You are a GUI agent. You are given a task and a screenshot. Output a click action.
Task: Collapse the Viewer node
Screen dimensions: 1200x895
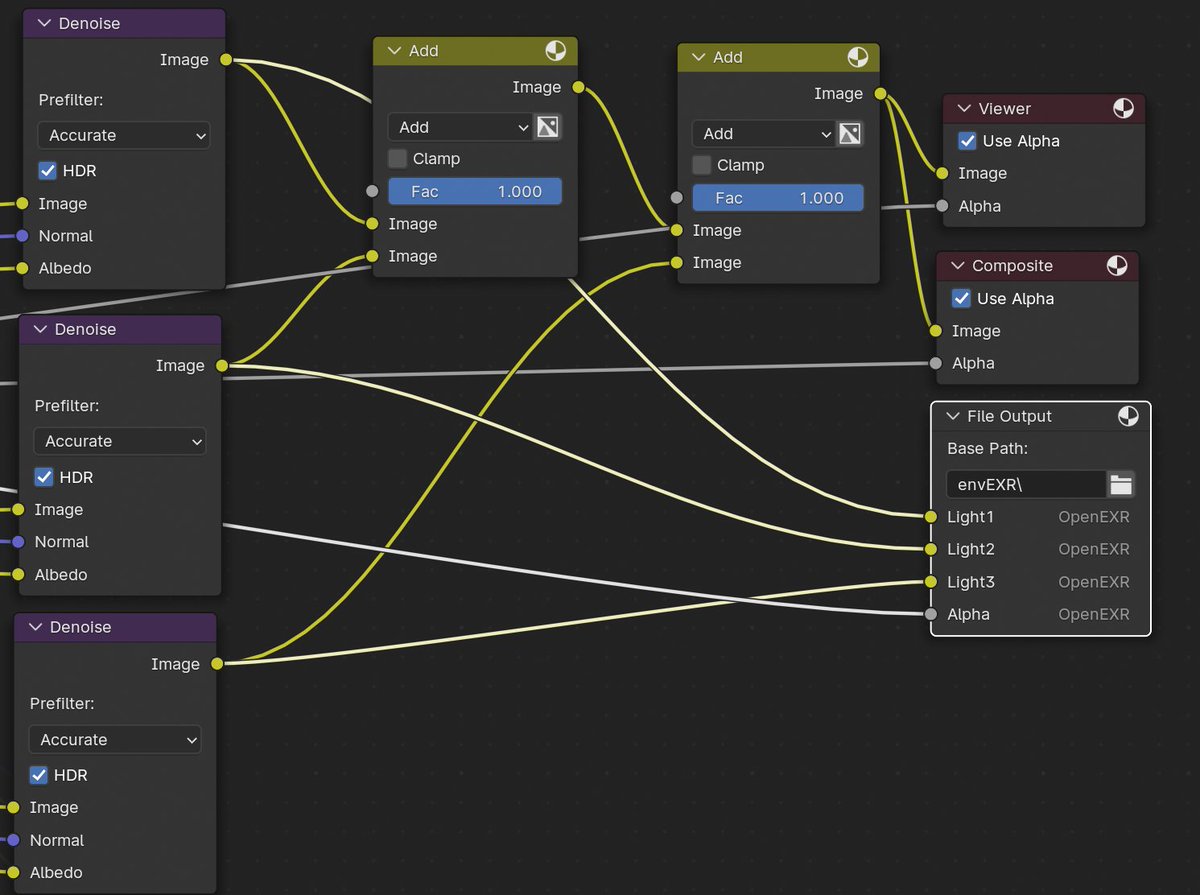(x=964, y=108)
